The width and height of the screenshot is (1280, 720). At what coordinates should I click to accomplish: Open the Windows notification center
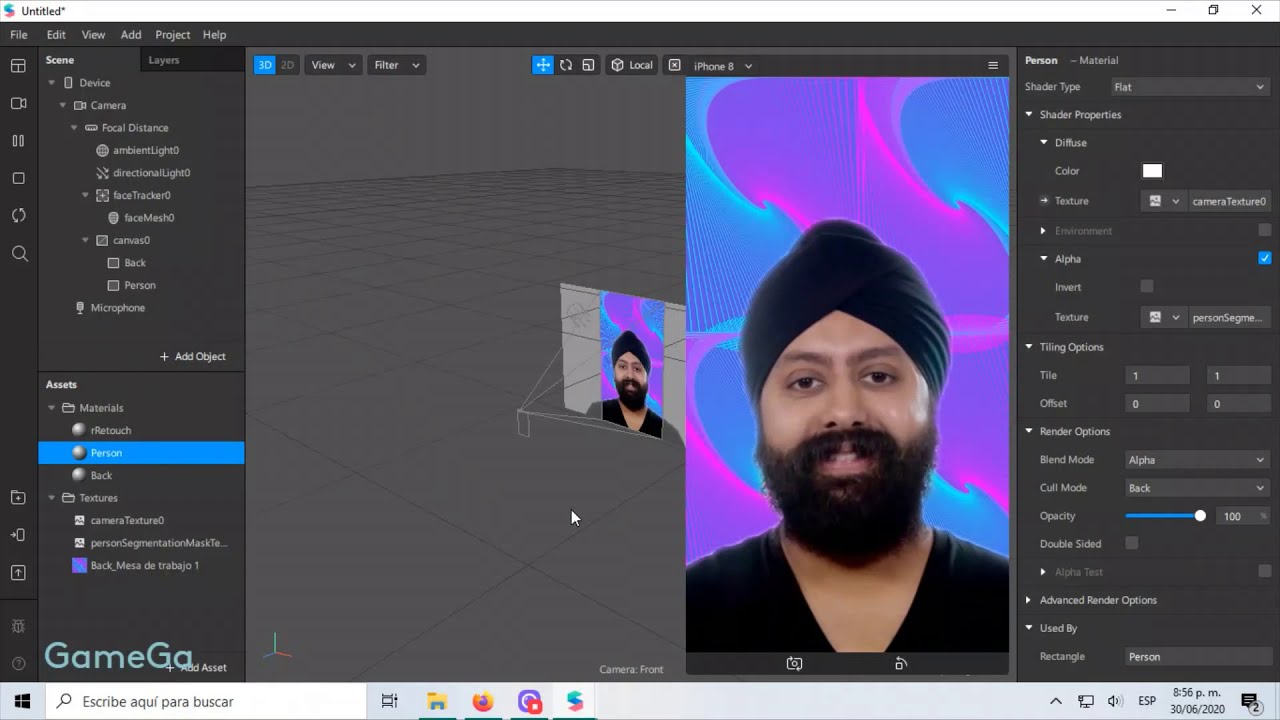point(1249,701)
